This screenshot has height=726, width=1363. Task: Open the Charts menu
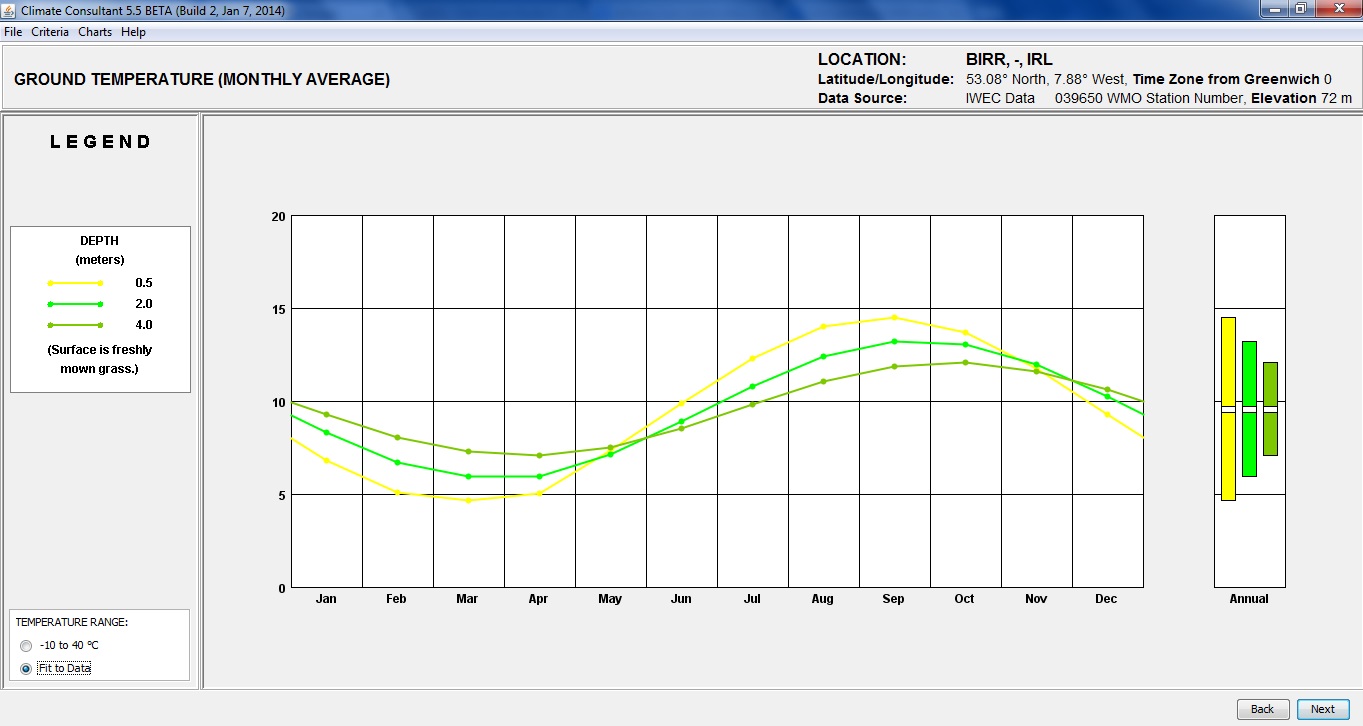95,32
